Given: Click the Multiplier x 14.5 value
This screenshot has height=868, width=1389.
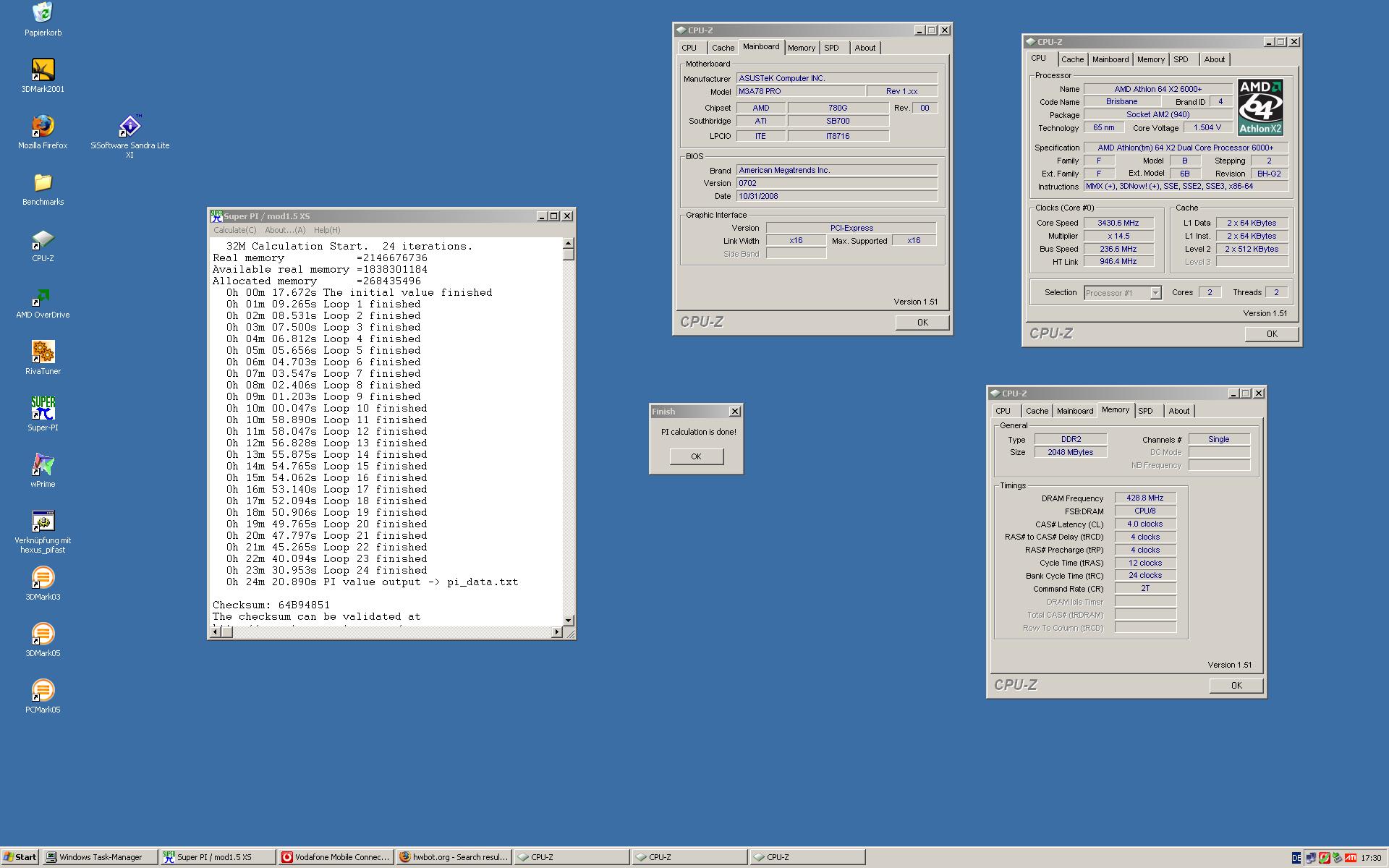Looking at the screenshot, I should (x=1118, y=236).
